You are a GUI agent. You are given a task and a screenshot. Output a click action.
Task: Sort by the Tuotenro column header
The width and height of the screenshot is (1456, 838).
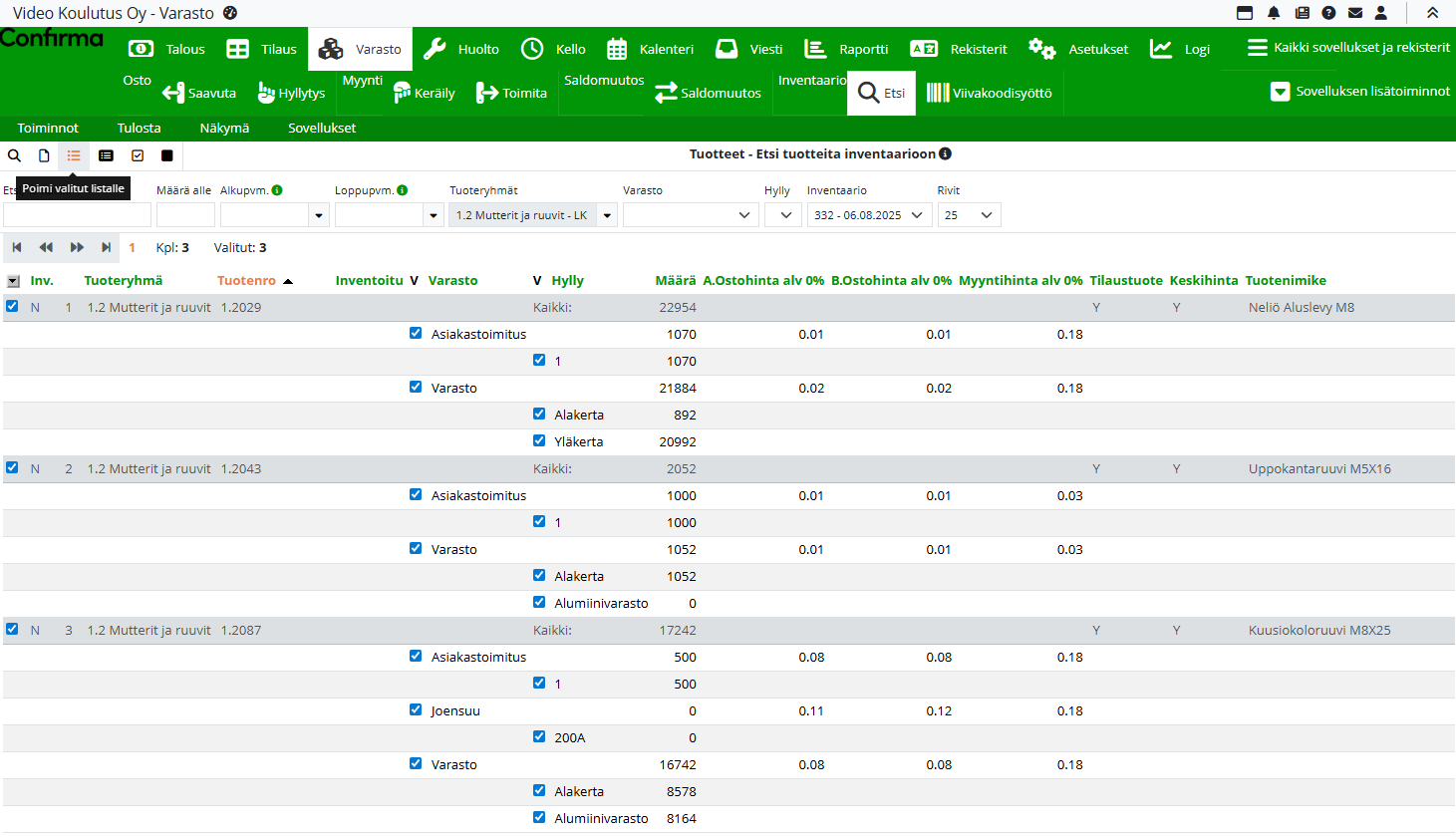[246, 281]
